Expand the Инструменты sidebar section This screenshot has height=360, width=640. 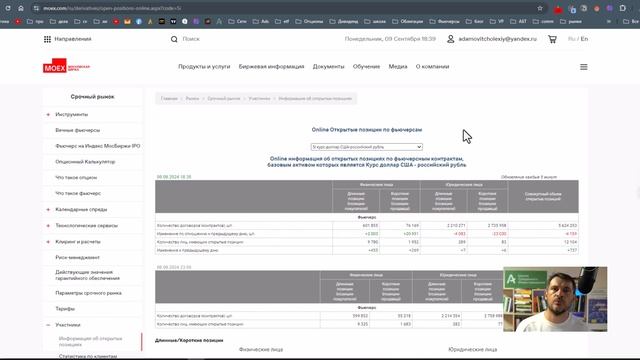pyautogui.click(x=48, y=115)
